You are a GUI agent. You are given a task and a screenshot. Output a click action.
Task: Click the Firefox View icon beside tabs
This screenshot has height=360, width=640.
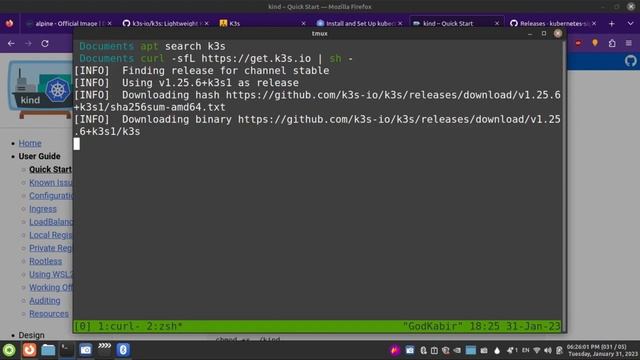pos(9,24)
